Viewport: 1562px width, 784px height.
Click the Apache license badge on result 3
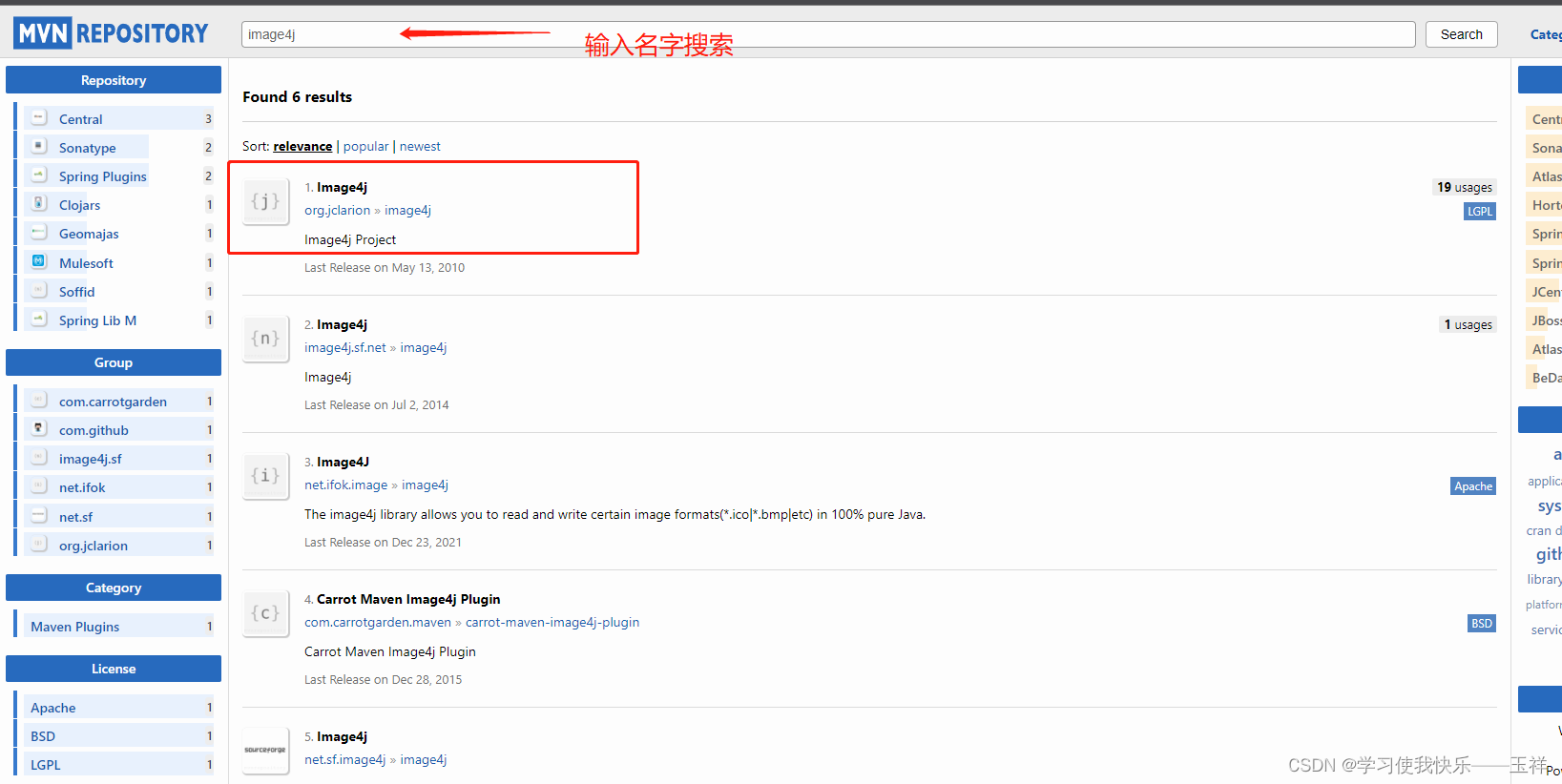(x=1473, y=485)
